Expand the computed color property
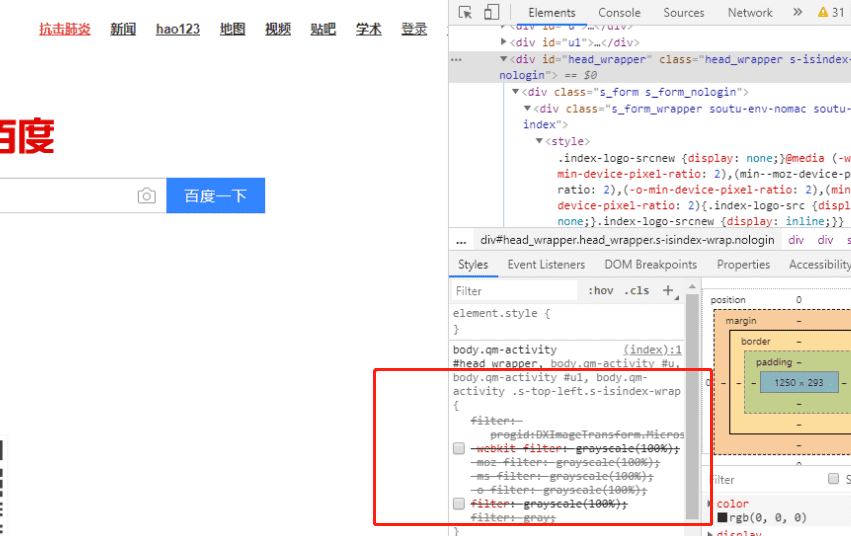 click(710, 503)
